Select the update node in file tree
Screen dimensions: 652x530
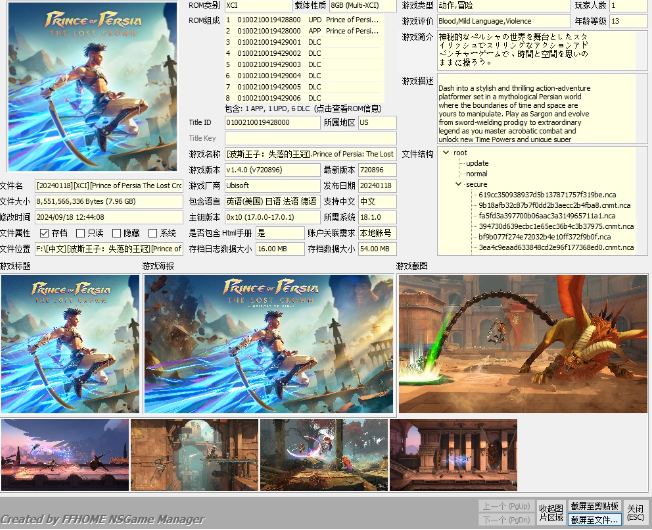tap(477, 163)
